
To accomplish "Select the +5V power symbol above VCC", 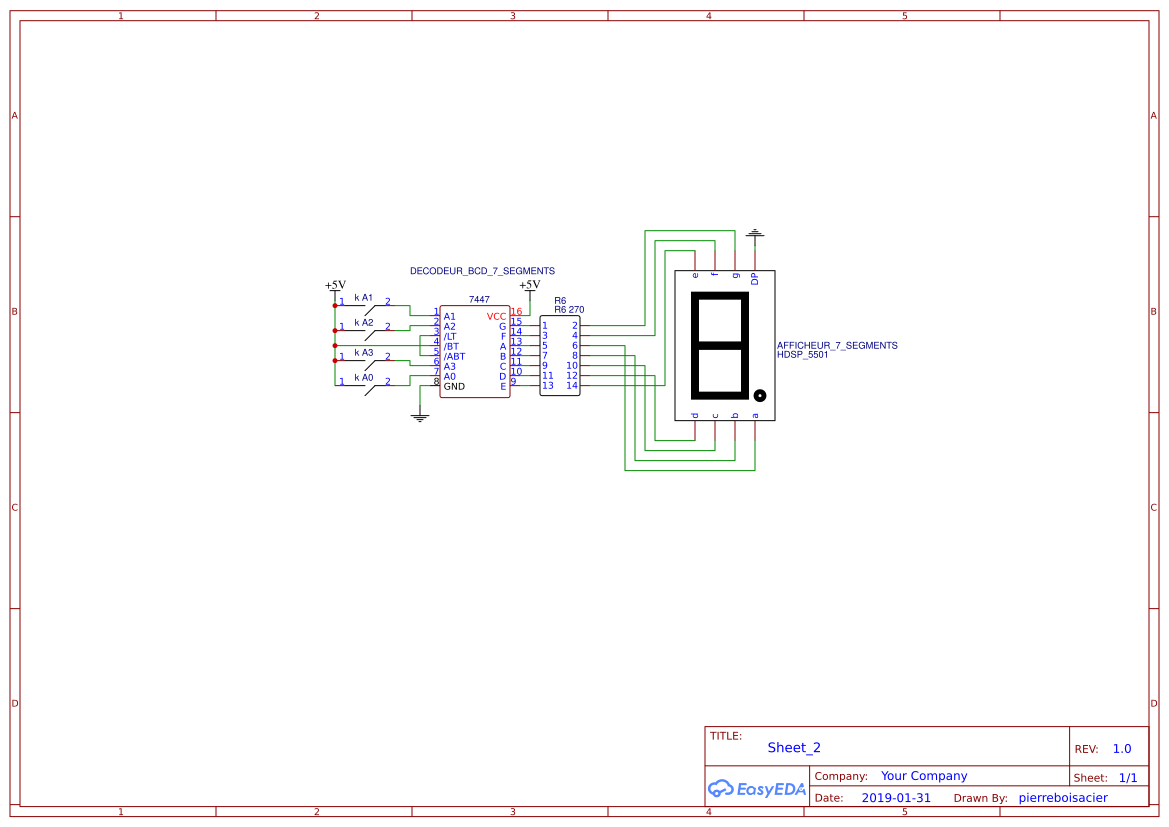I will [x=530, y=287].
